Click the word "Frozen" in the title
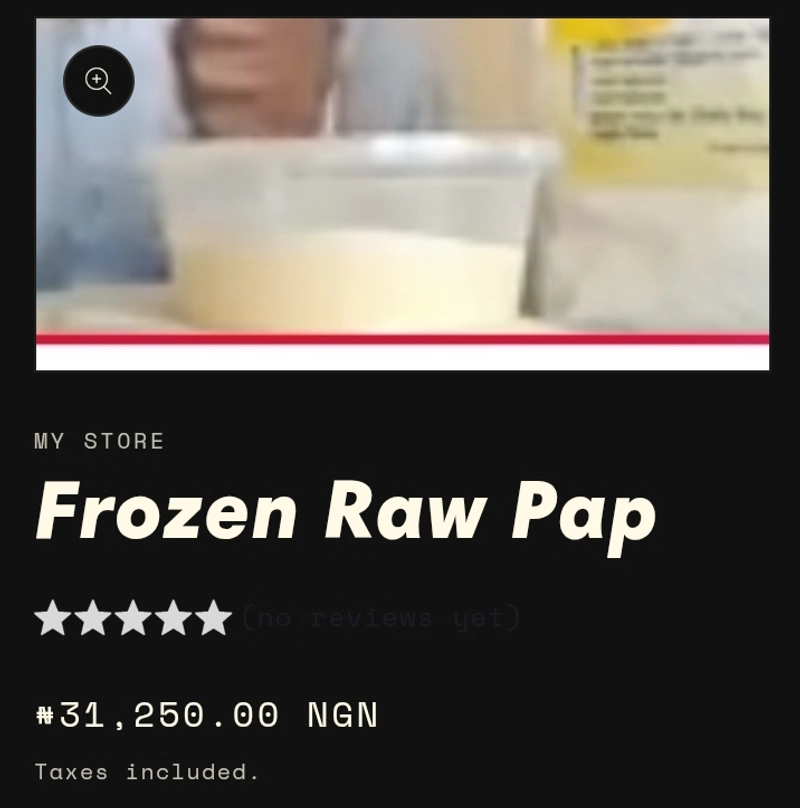Screen dimensions: 800x808 [166, 510]
